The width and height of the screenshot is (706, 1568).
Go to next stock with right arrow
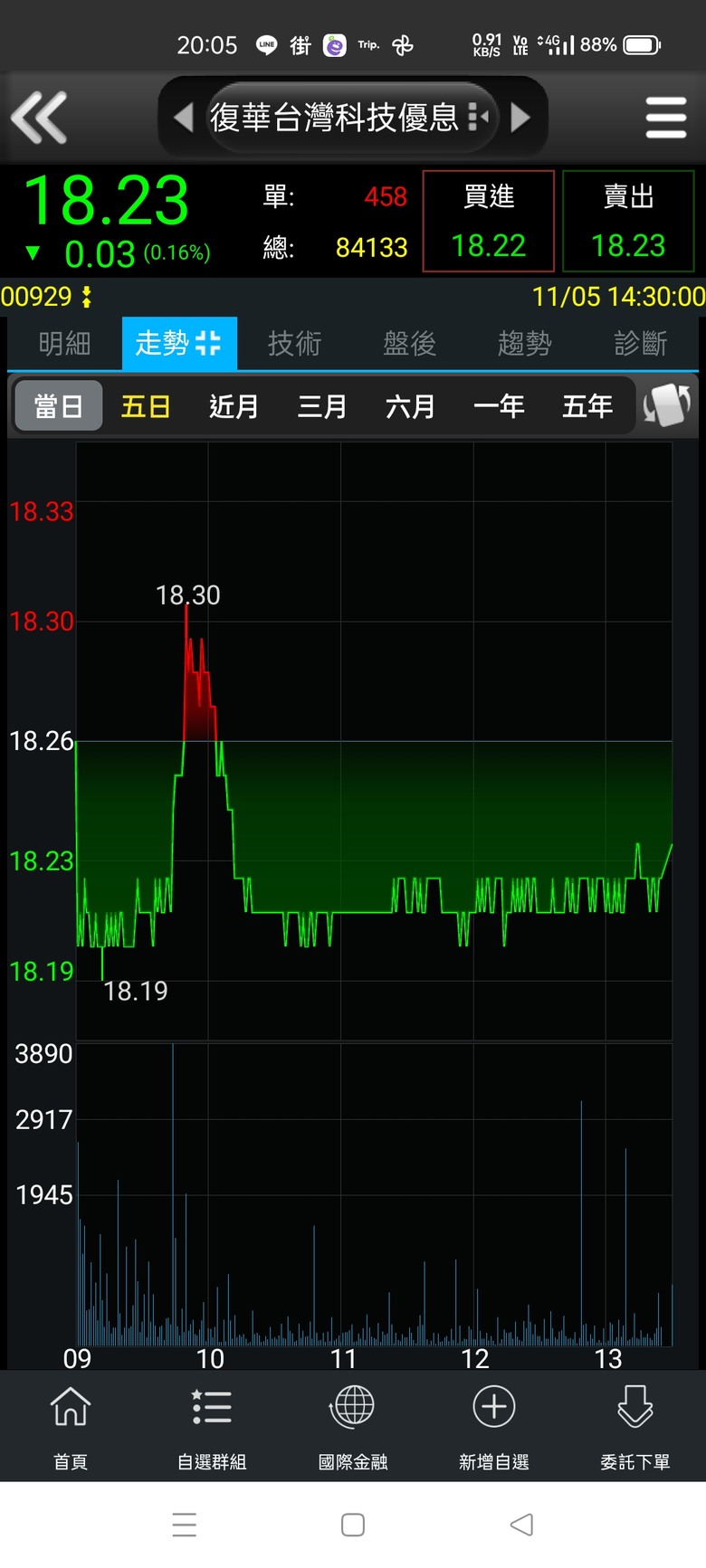(x=520, y=117)
